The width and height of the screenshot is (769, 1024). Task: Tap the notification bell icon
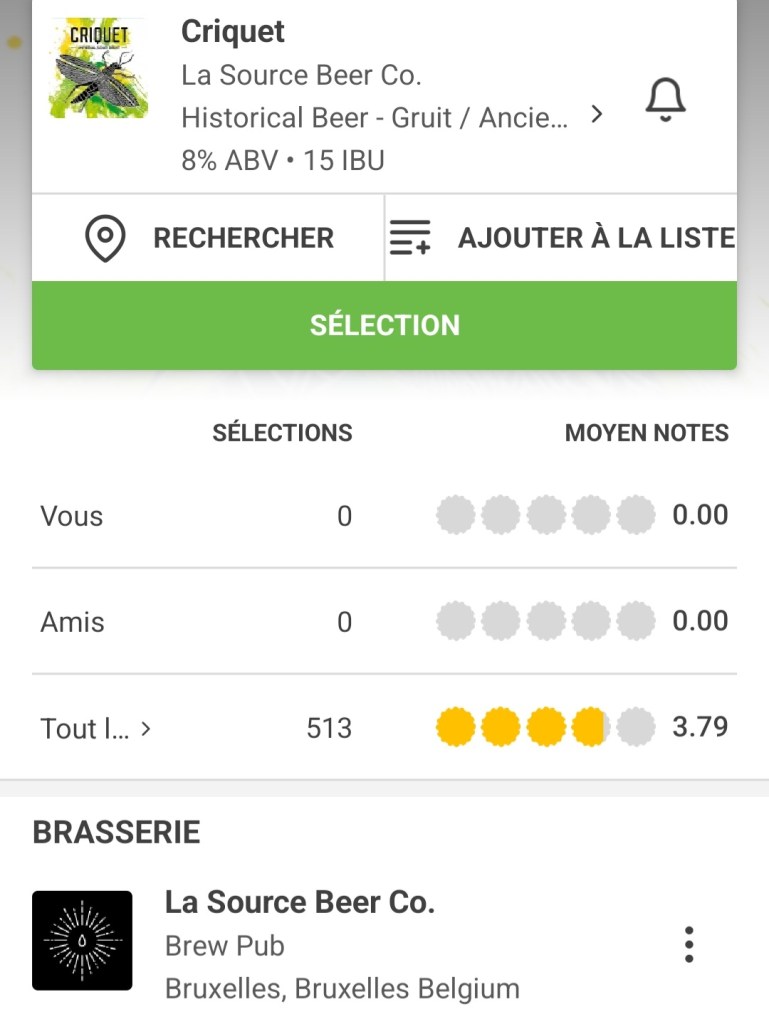(x=665, y=100)
